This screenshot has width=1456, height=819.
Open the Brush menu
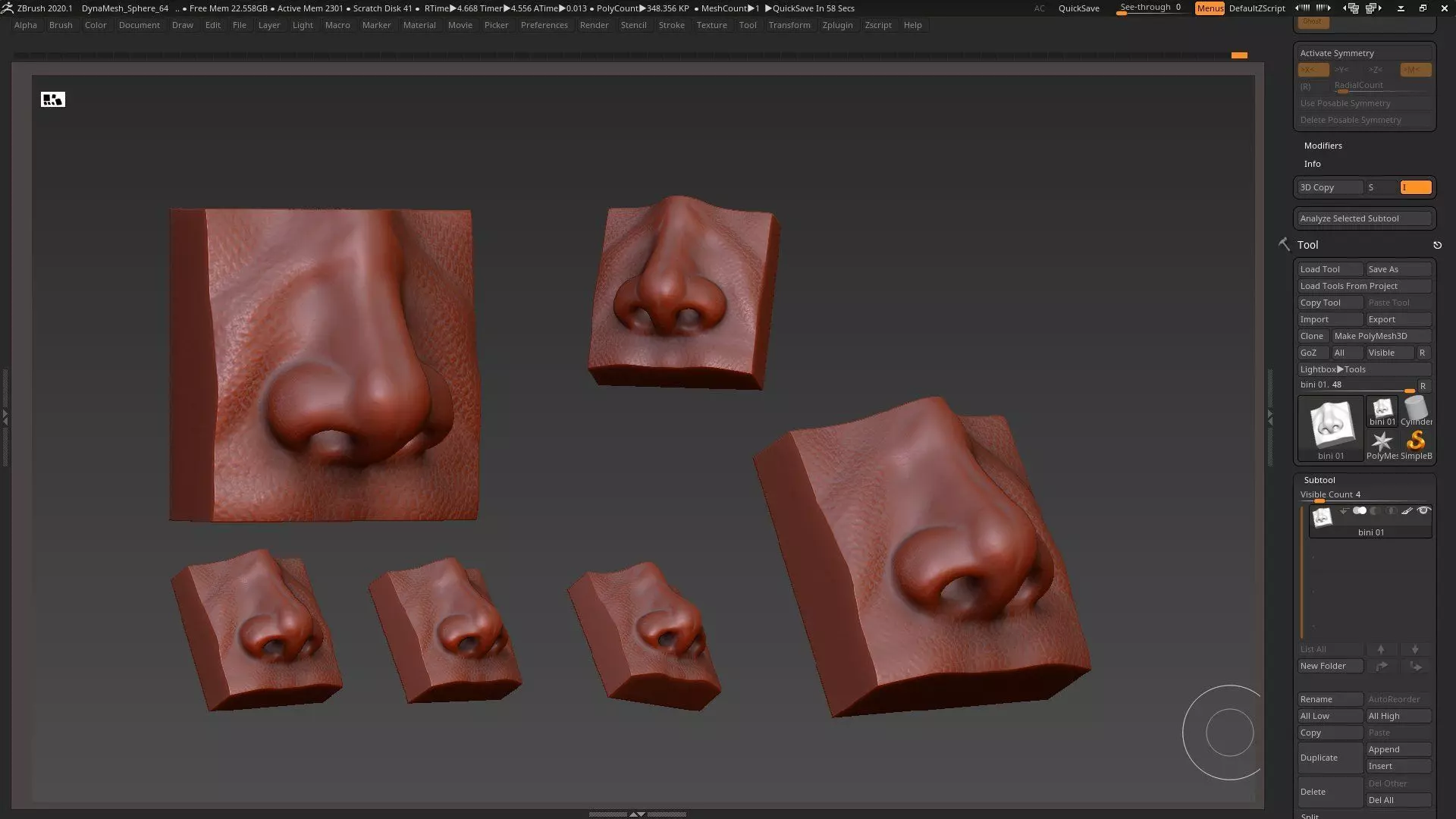tap(61, 25)
